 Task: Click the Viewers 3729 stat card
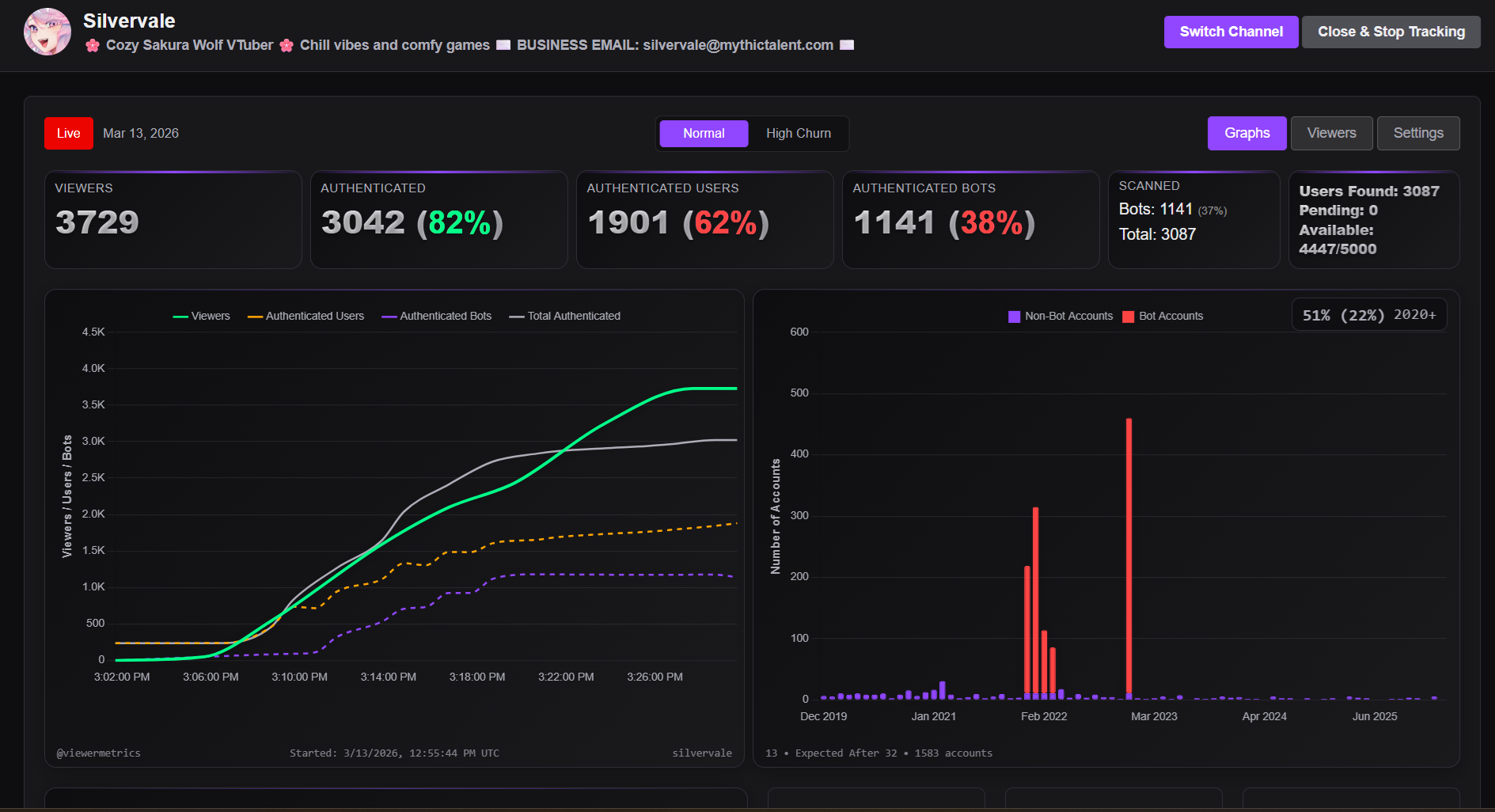(x=173, y=219)
